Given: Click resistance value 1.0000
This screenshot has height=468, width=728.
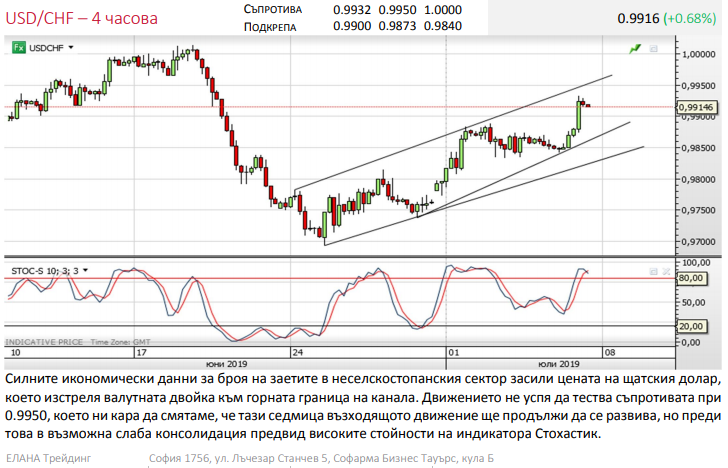Looking at the screenshot, I should (443, 9).
